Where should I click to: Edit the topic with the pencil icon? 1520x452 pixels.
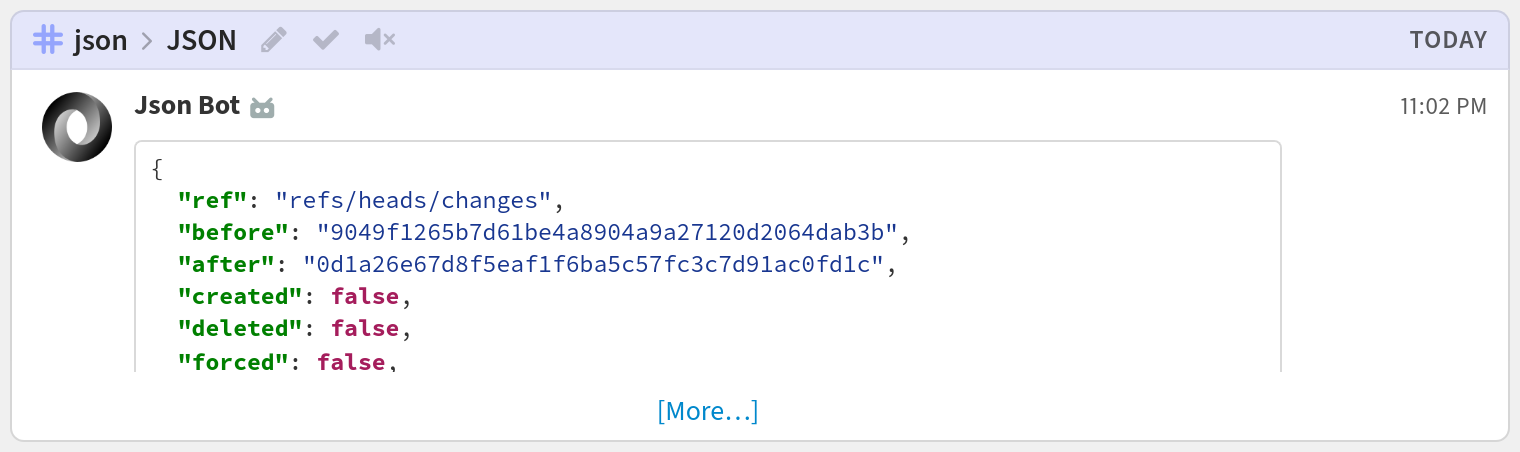(x=273, y=40)
